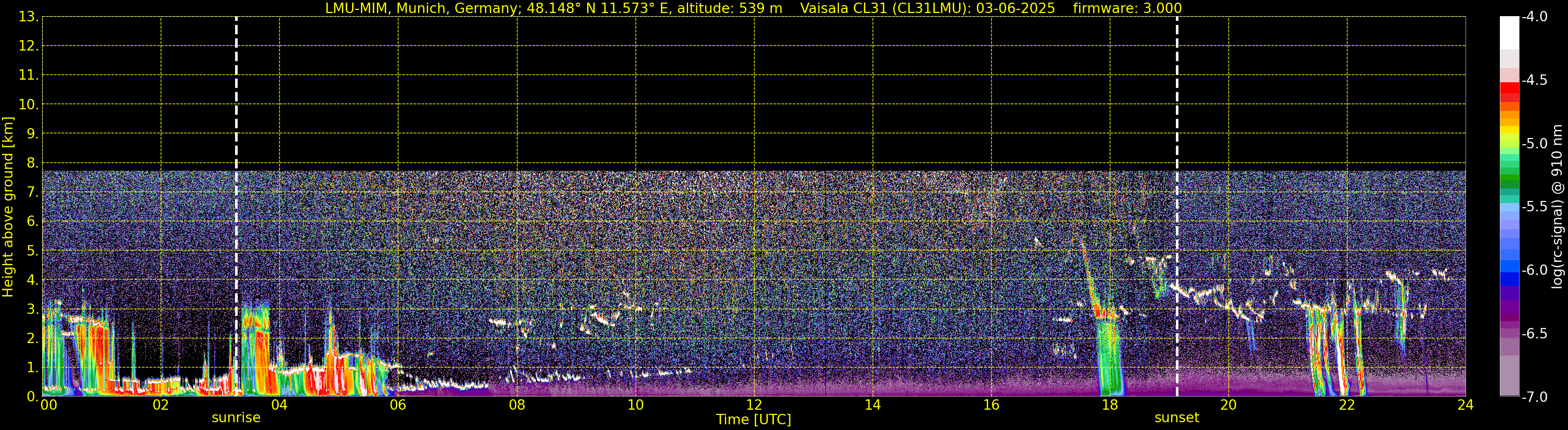The height and width of the screenshot is (430, 1568).
Task: Click the "sunrise" label below the time axis
Action: [x=236, y=418]
